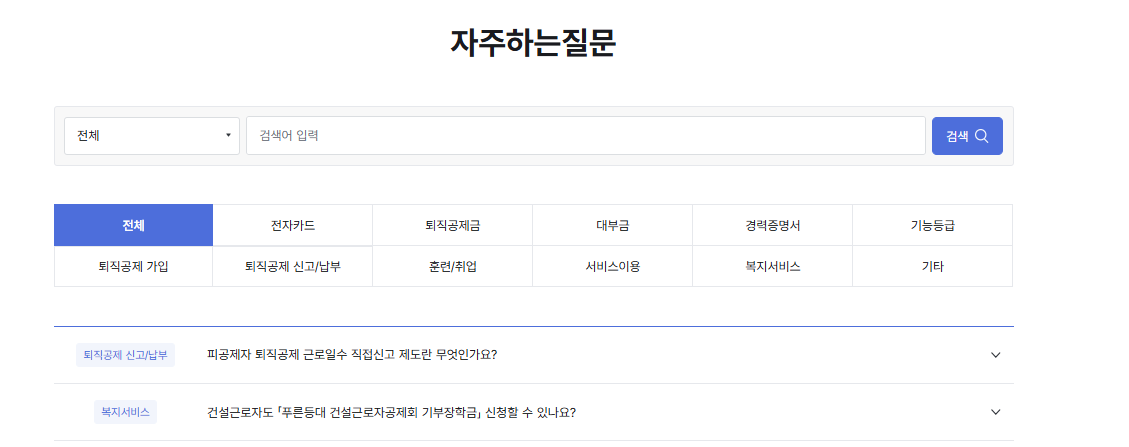This screenshot has height=447, width=1129.
Task: Switch to the 복지서비스 tab
Action: click(x=773, y=266)
